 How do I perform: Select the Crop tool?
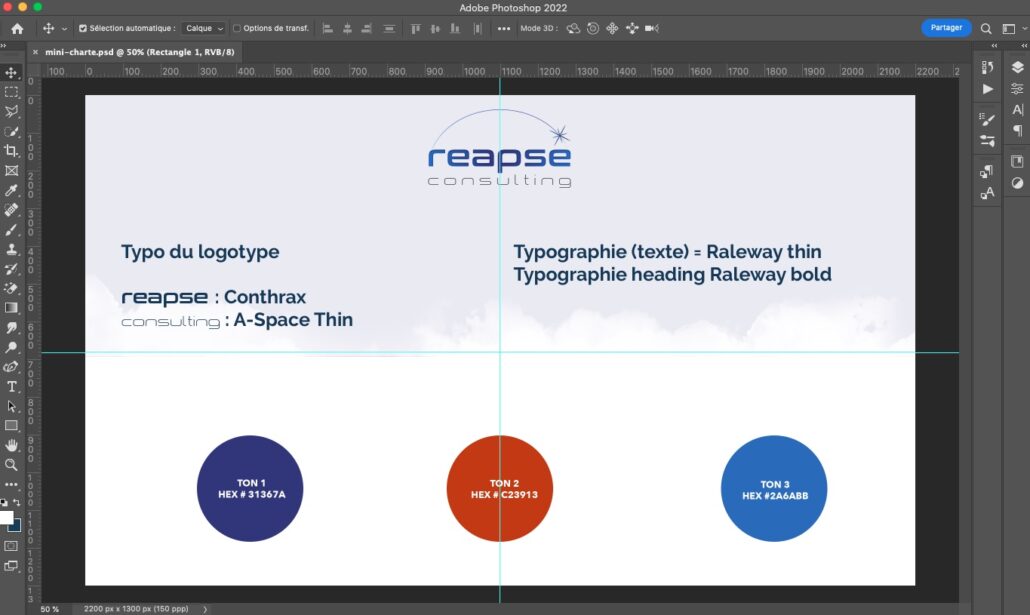[x=11, y=151]
